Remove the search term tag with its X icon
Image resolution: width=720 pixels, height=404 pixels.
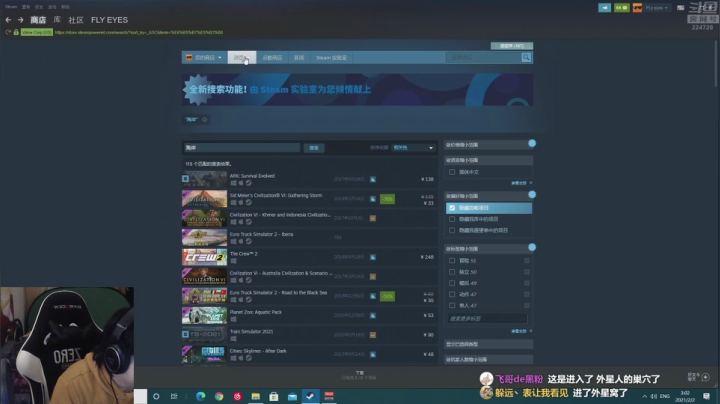coord(204,119)
